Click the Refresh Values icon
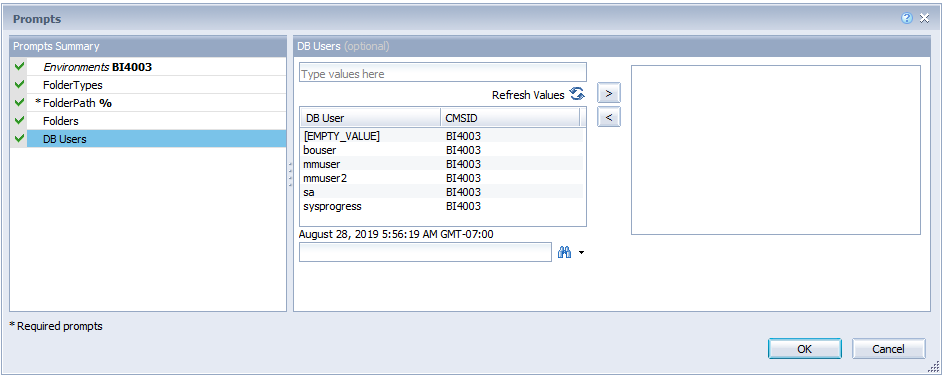The image size is (945, 378). coord(577,94)
